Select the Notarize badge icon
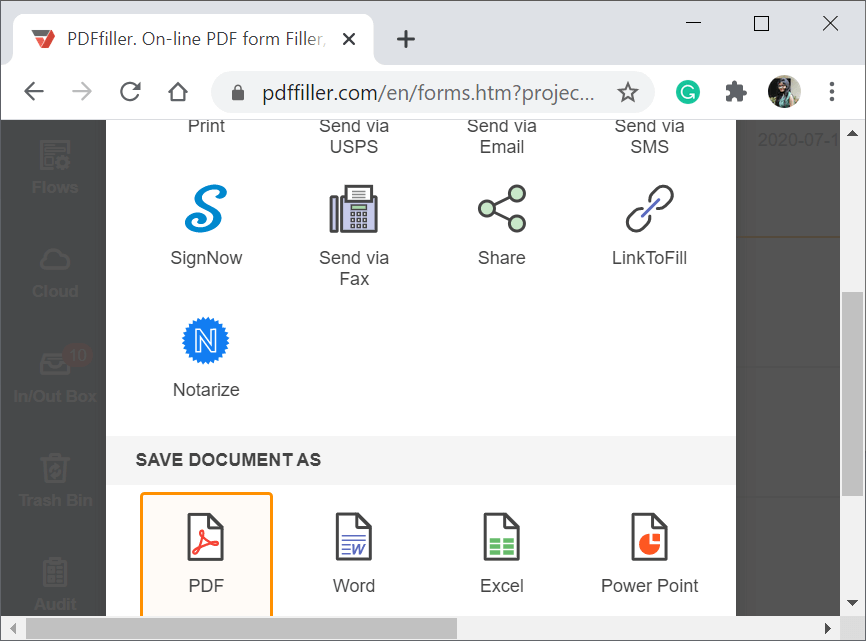 [206, 340]
